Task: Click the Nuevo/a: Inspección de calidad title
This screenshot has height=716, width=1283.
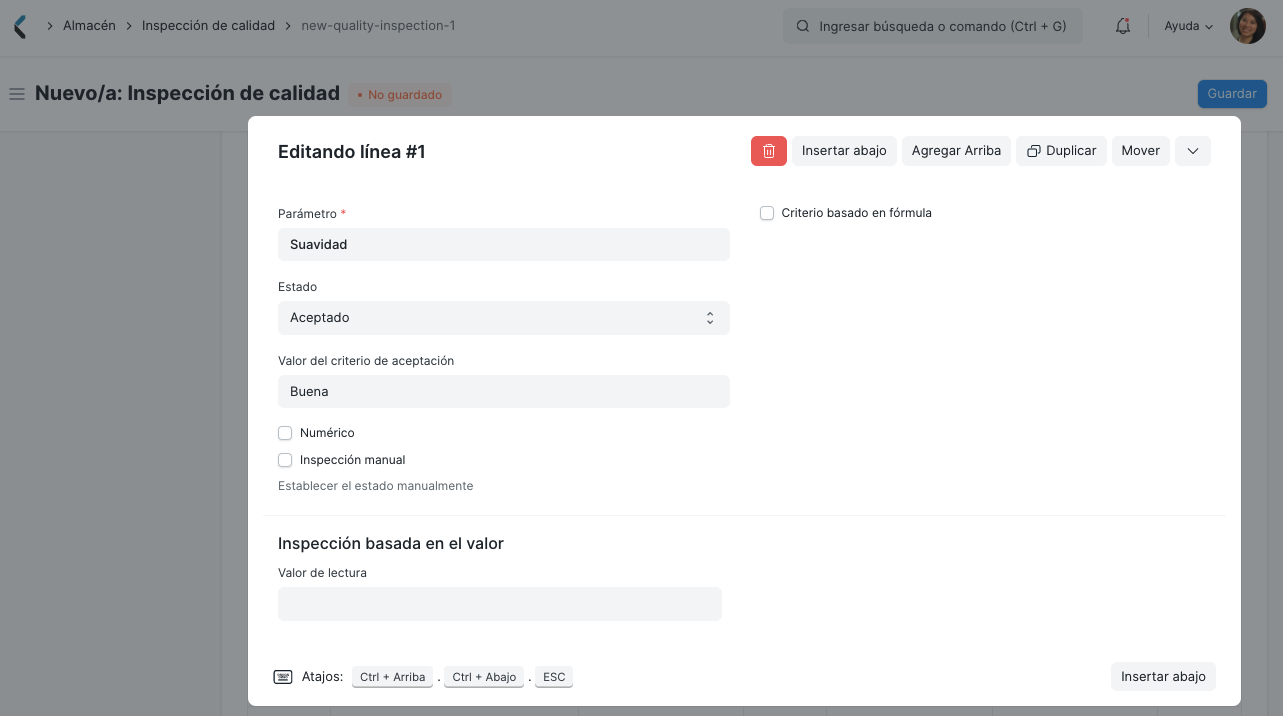Action: [188, 93]
